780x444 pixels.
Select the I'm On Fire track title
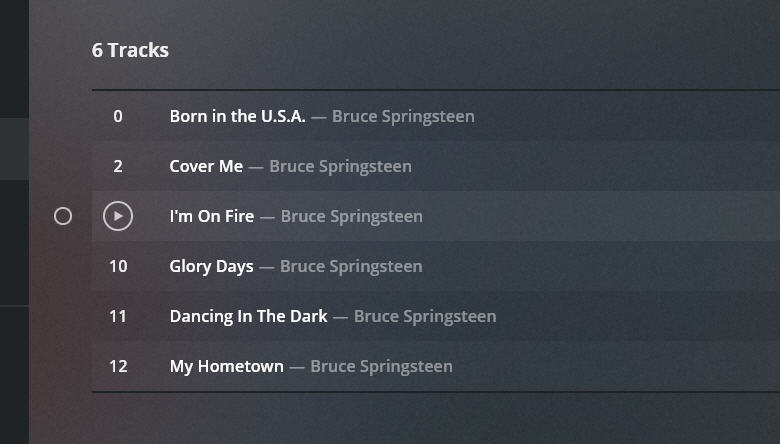(x=212, y=216)
